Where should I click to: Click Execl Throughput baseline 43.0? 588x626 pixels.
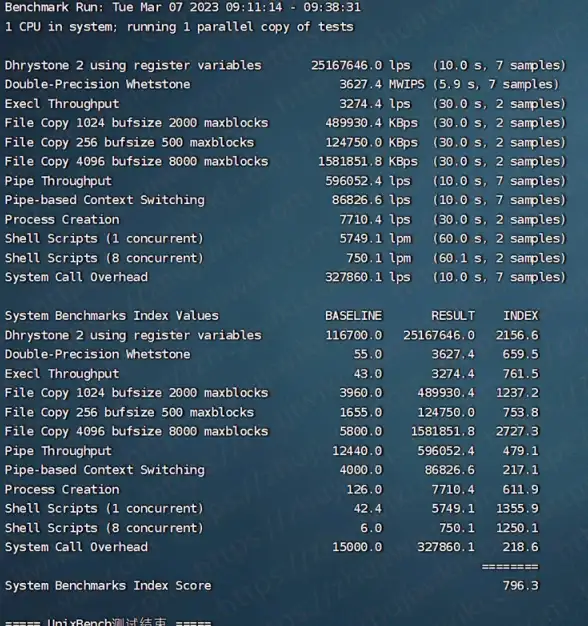click(x=368, y=374)
